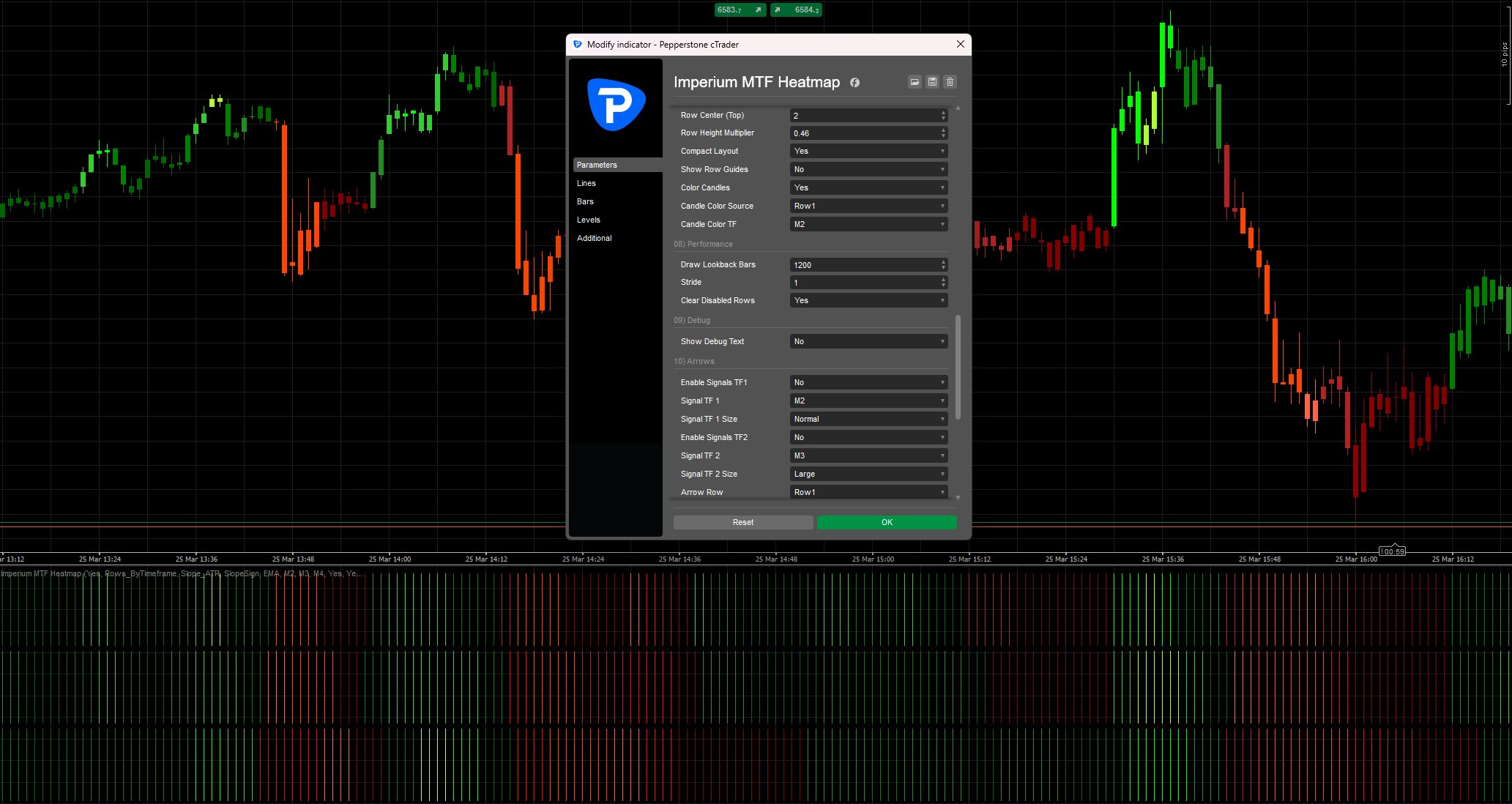Toggle Show Row Guides Yes/No selector
The width and height of the screenshot is (1512, 804).
(868, 169)
